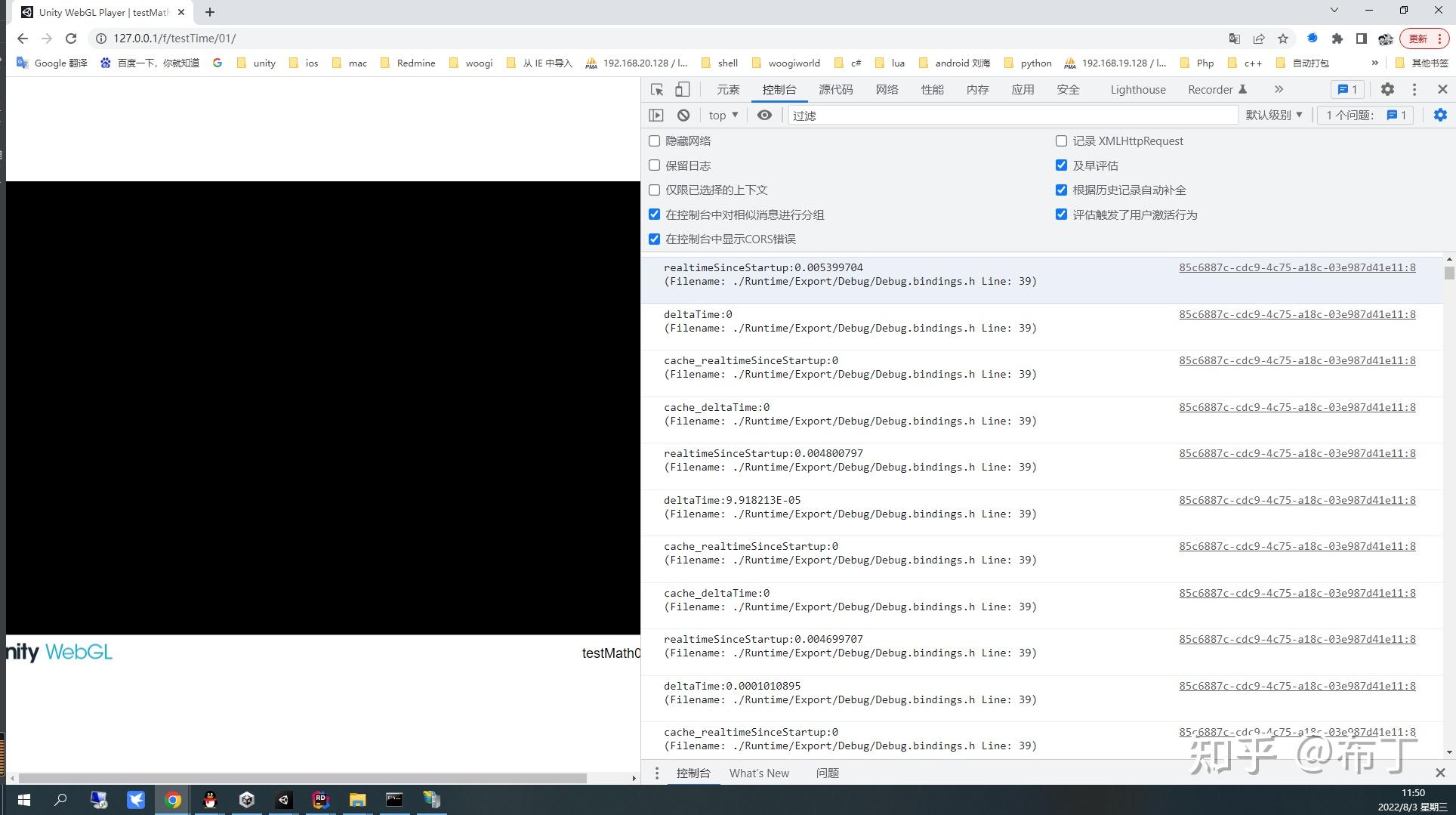Image resolution: width=1456 pixels, height=815 pixels.
Task: Disable the 及早评估 option
Action: (1062, 165)
